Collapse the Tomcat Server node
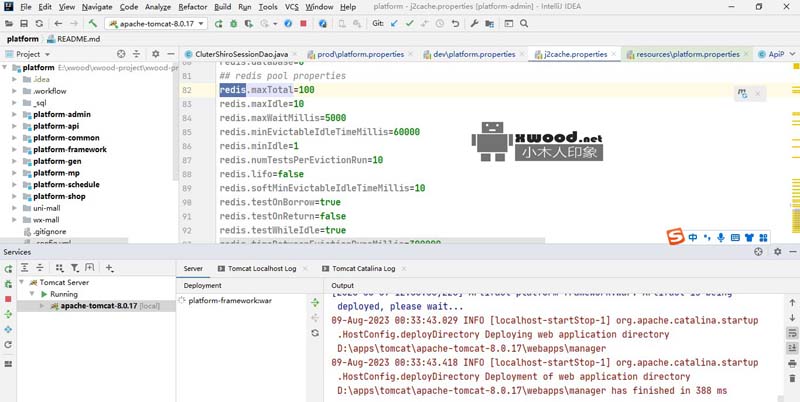 [21, 282]
